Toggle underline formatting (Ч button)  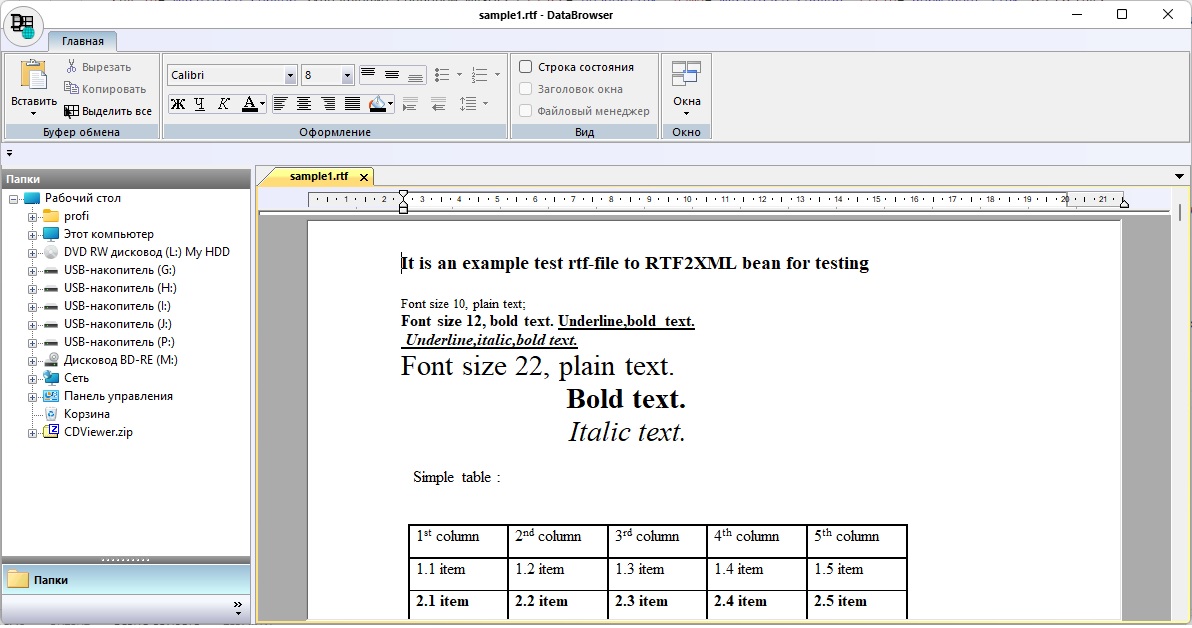click(201, 104)
